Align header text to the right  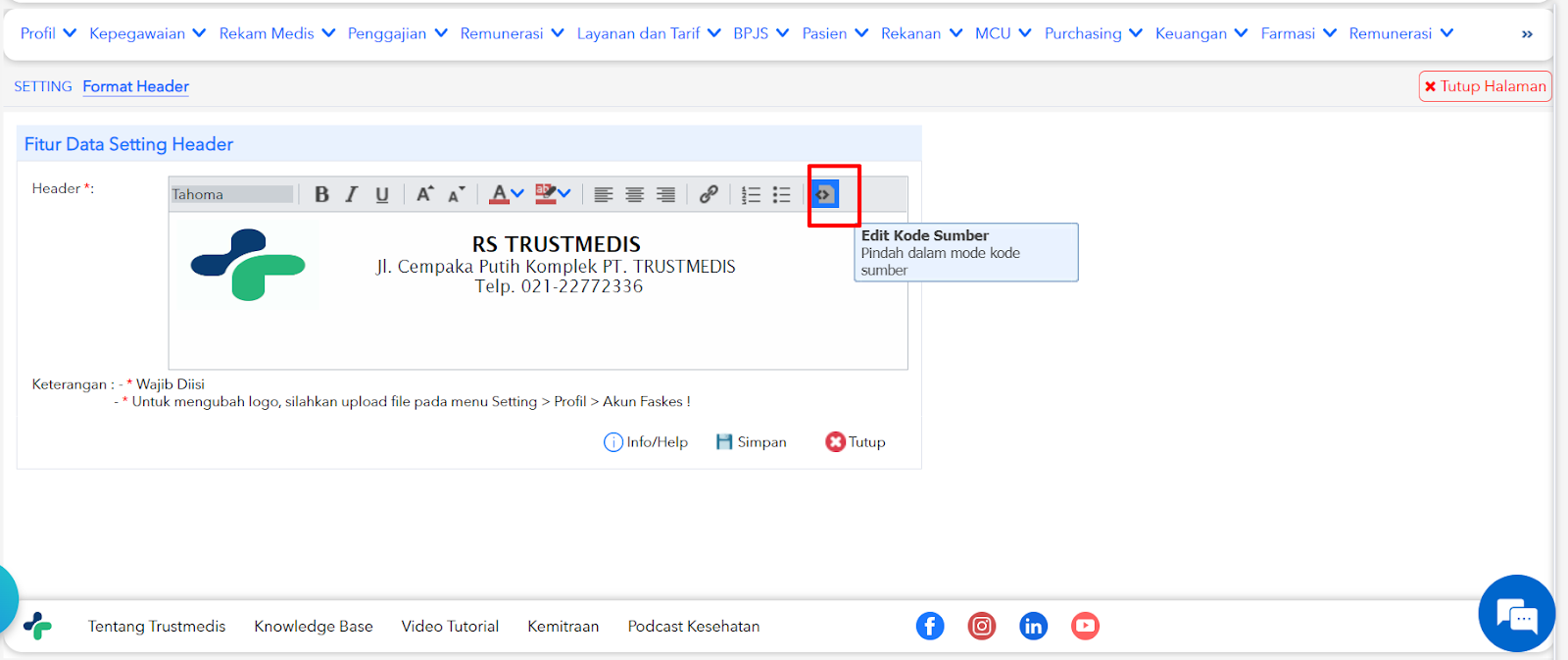click(665, 194)
